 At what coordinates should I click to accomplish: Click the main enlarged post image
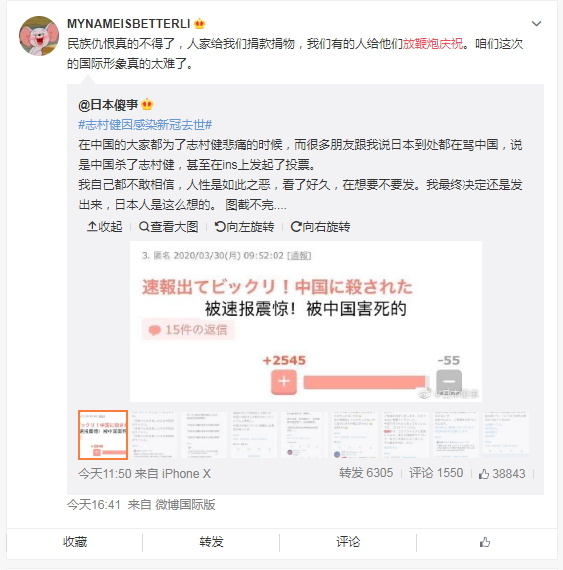306,321
